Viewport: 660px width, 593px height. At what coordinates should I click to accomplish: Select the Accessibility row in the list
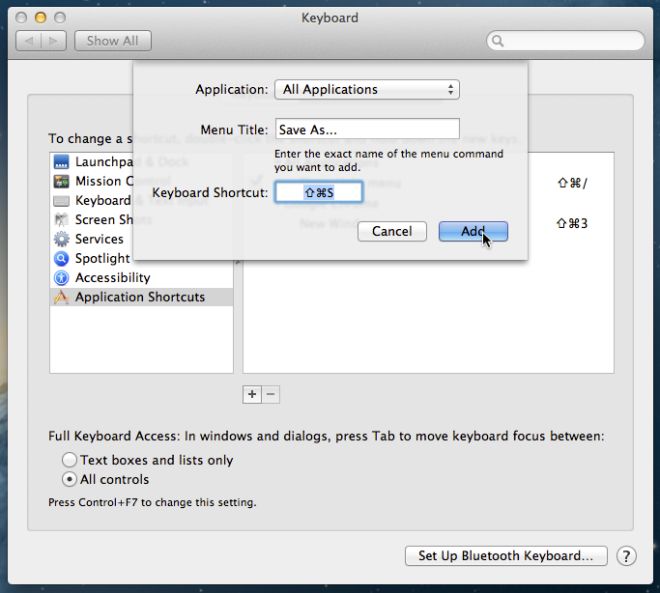[x=141, y=278]
